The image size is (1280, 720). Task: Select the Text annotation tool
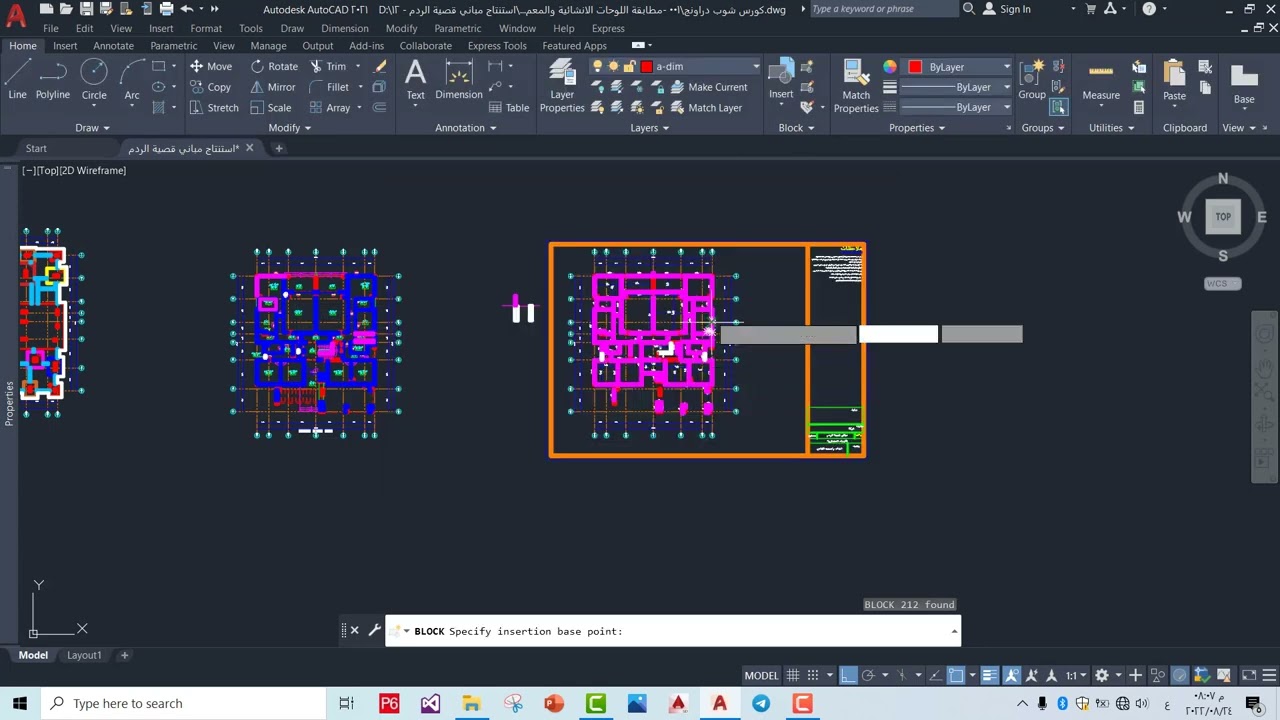click(x=415, y=79)
